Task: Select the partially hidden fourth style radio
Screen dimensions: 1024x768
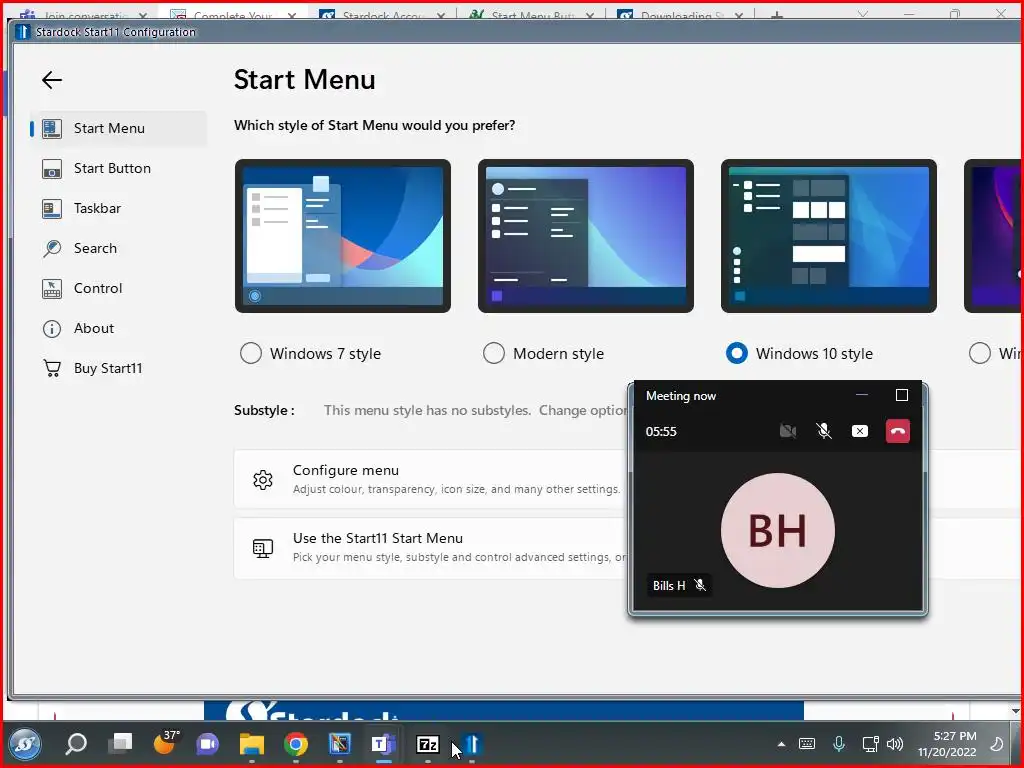Action: pos(980,353)
